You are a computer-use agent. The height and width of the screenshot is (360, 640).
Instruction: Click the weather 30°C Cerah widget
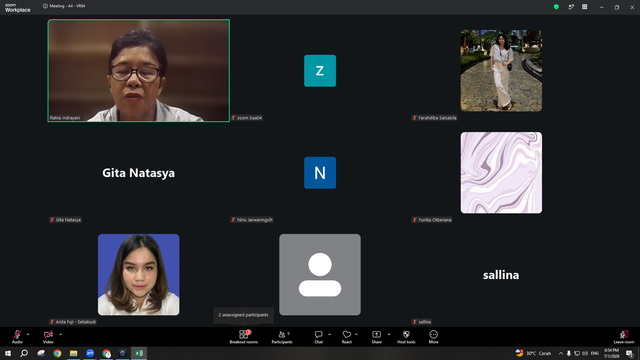[533, 353]
